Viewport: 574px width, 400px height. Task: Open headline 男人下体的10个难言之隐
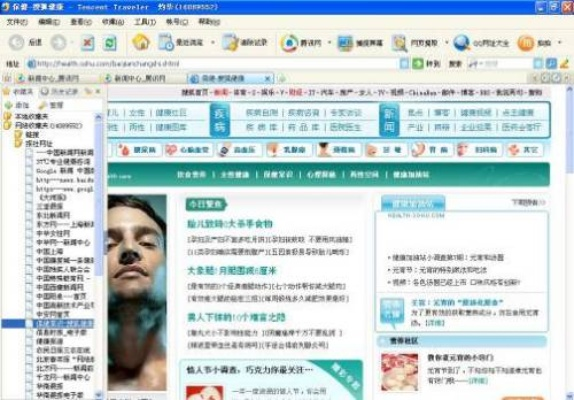[x=236, y=317]
